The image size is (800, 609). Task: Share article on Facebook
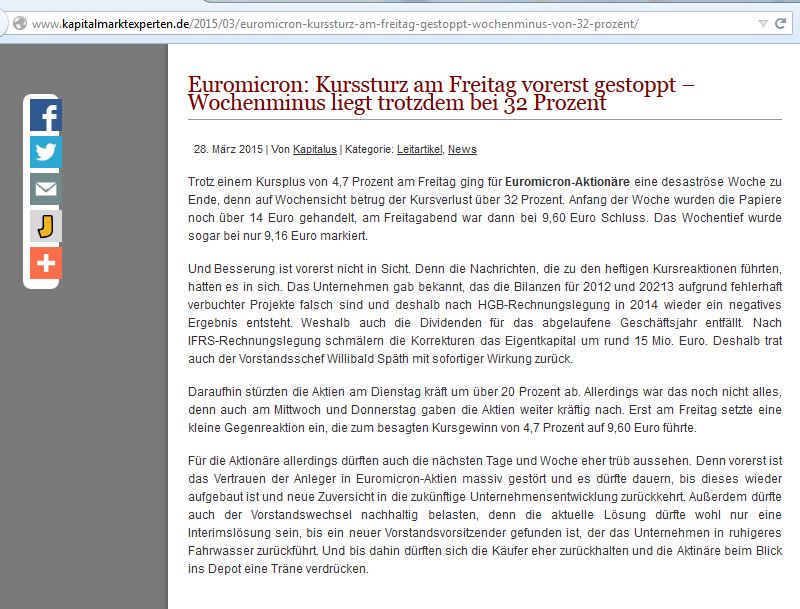pyautogui.click(x=46, y=115)
